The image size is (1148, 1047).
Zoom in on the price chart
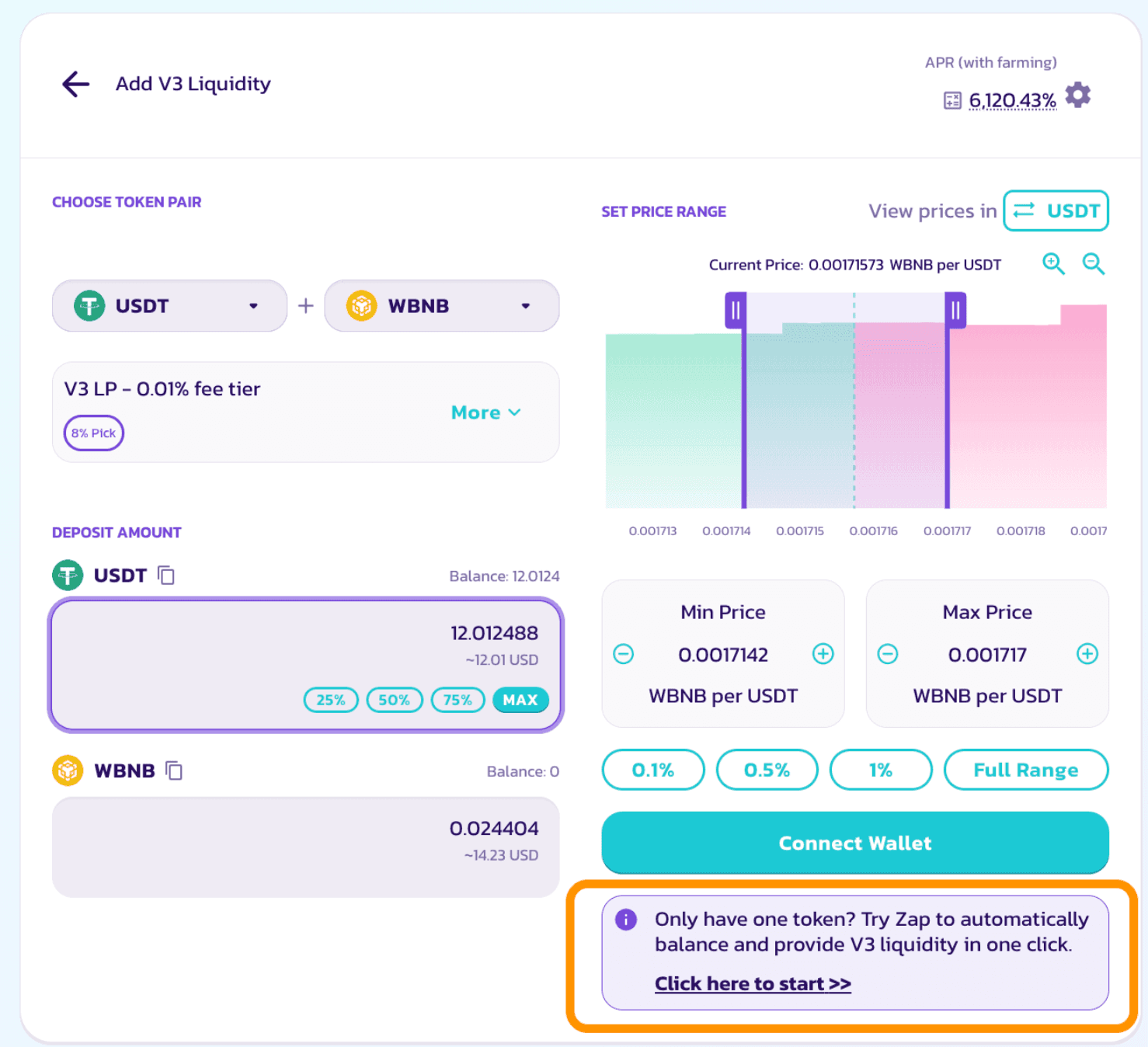pyautogui.click(x=1053, y=264)
